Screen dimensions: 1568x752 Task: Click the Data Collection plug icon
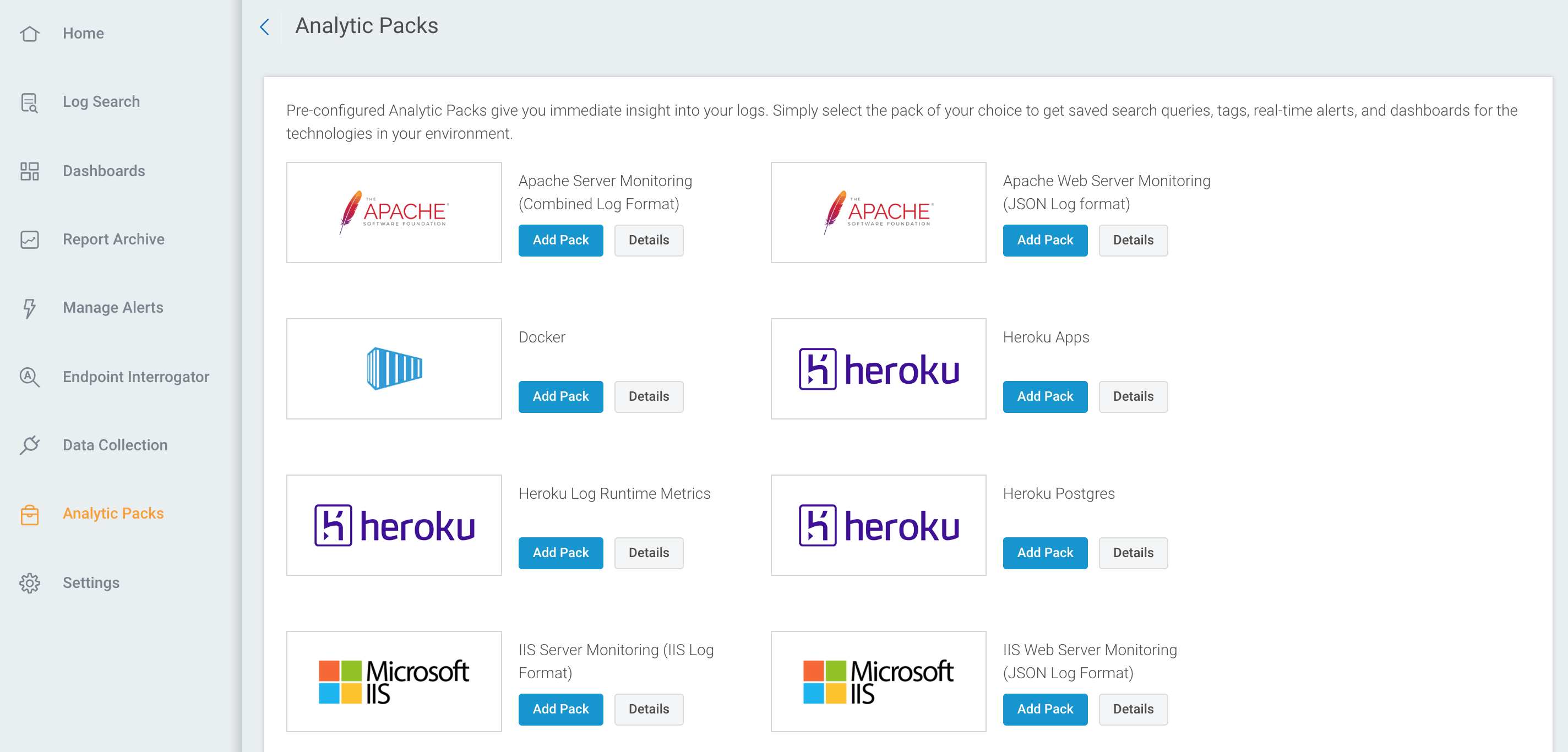(x=29, y=445)
